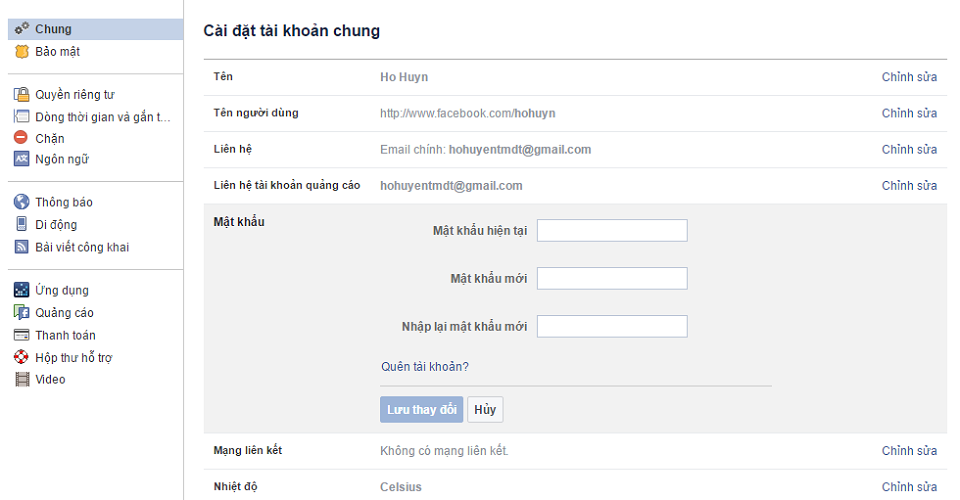Screen dimensions: 960x500
Task: Click the lifebuoy icon for Hộp thư hỗ trợ
Action: point(21,357)
